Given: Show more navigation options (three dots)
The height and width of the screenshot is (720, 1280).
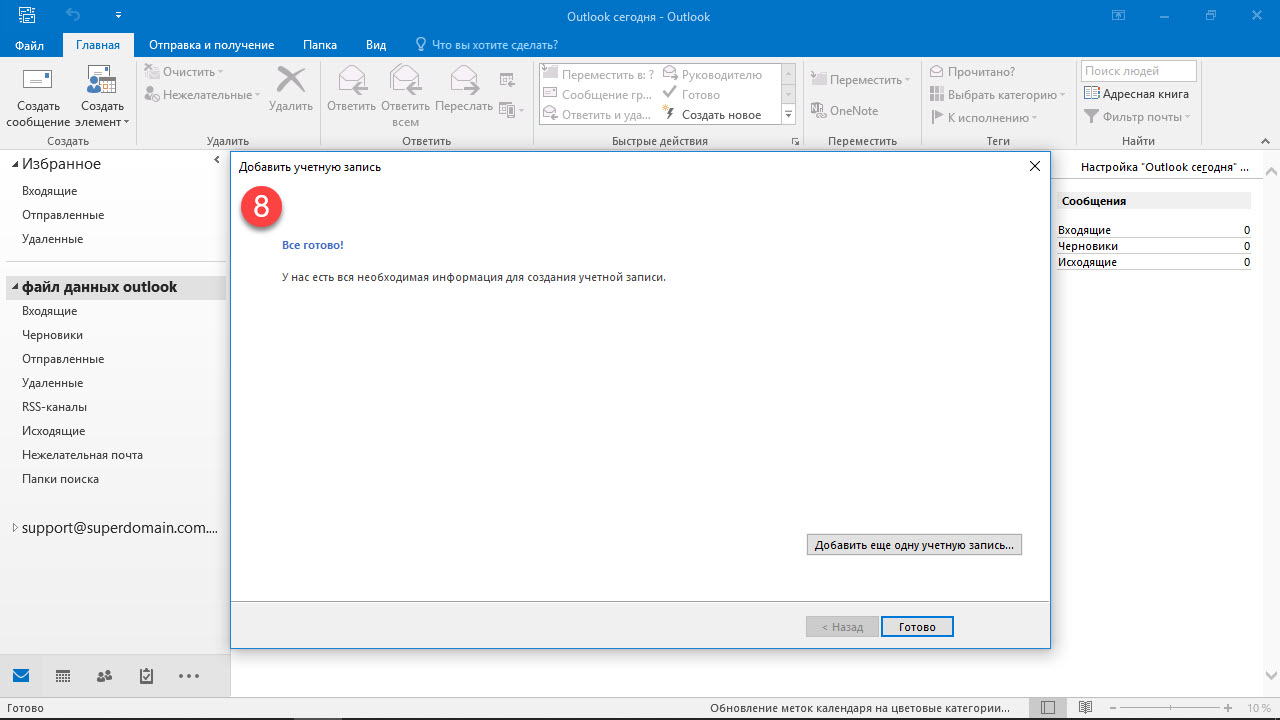Looking at the screenshot, I should (189, 676).
